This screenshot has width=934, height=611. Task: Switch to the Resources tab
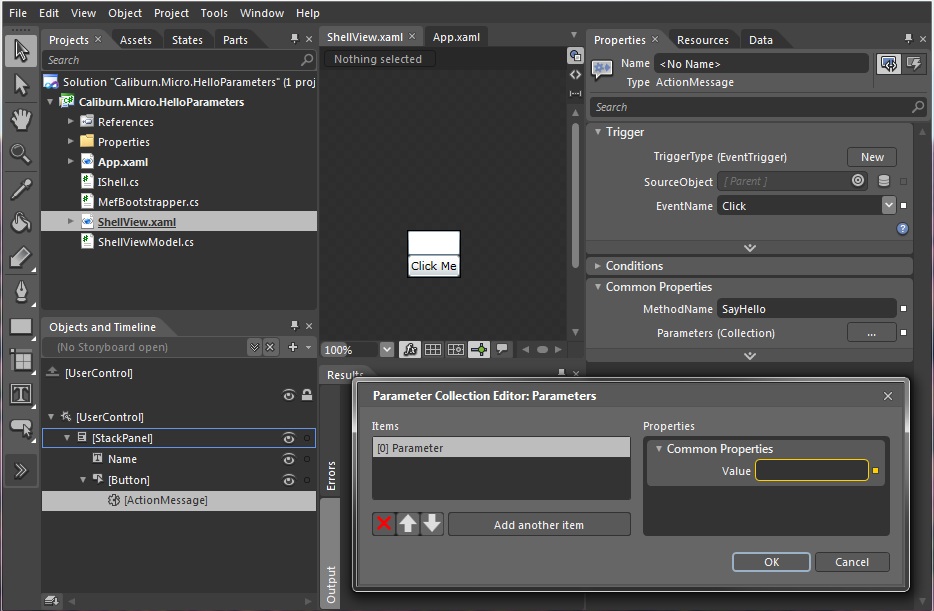tap(703, 39)
